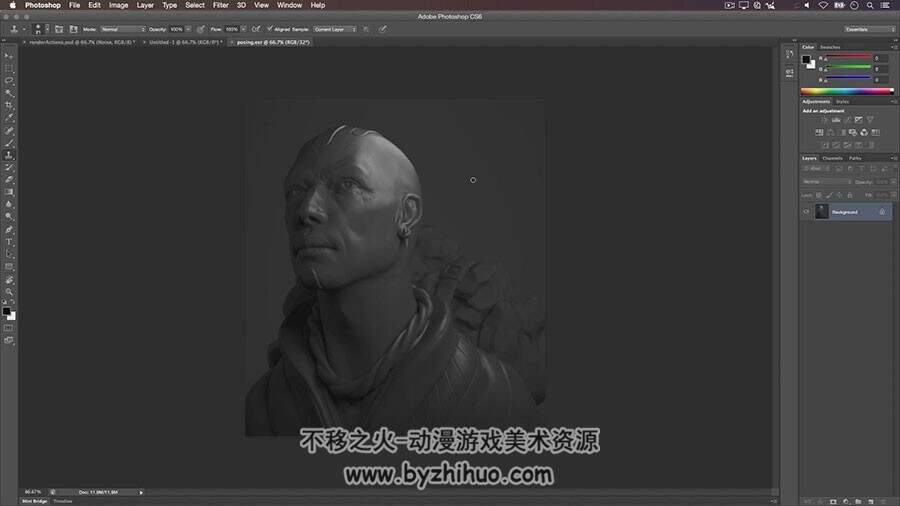Open the Layer menu
This screenshot has width=900, height=506.
(145, 5)
